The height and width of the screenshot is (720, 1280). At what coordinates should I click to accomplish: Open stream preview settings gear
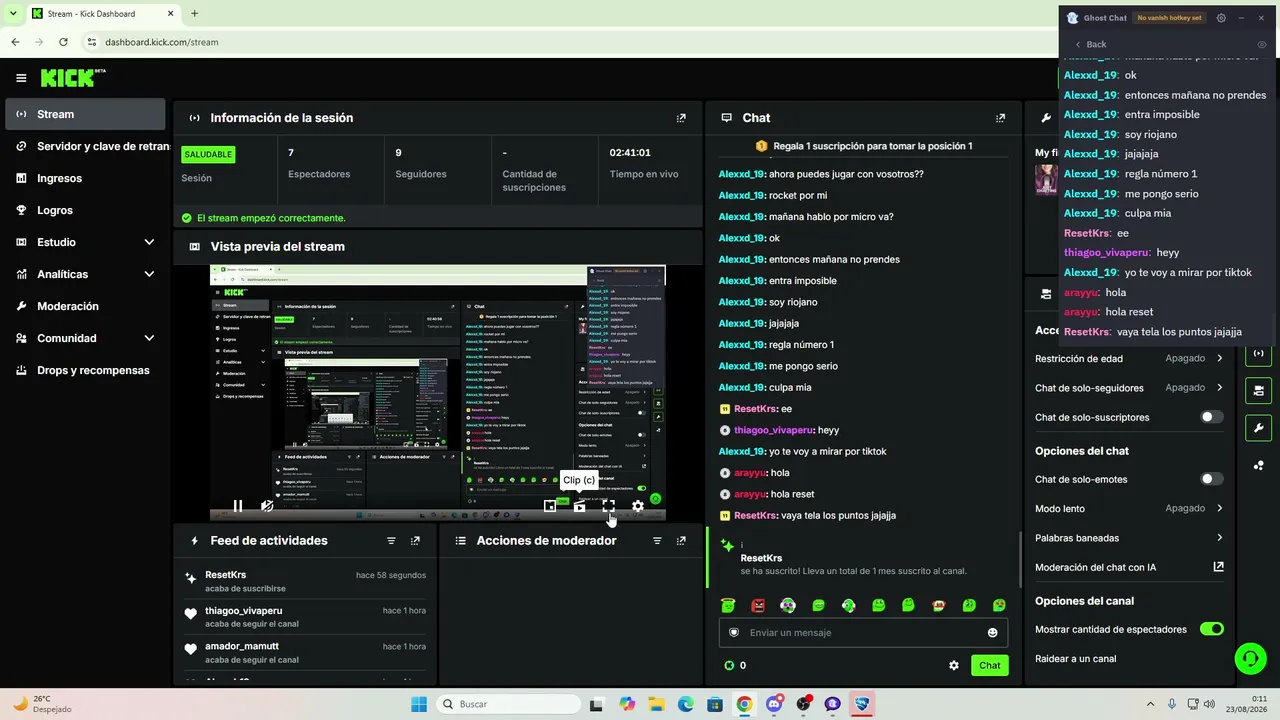tap(638, 506)
